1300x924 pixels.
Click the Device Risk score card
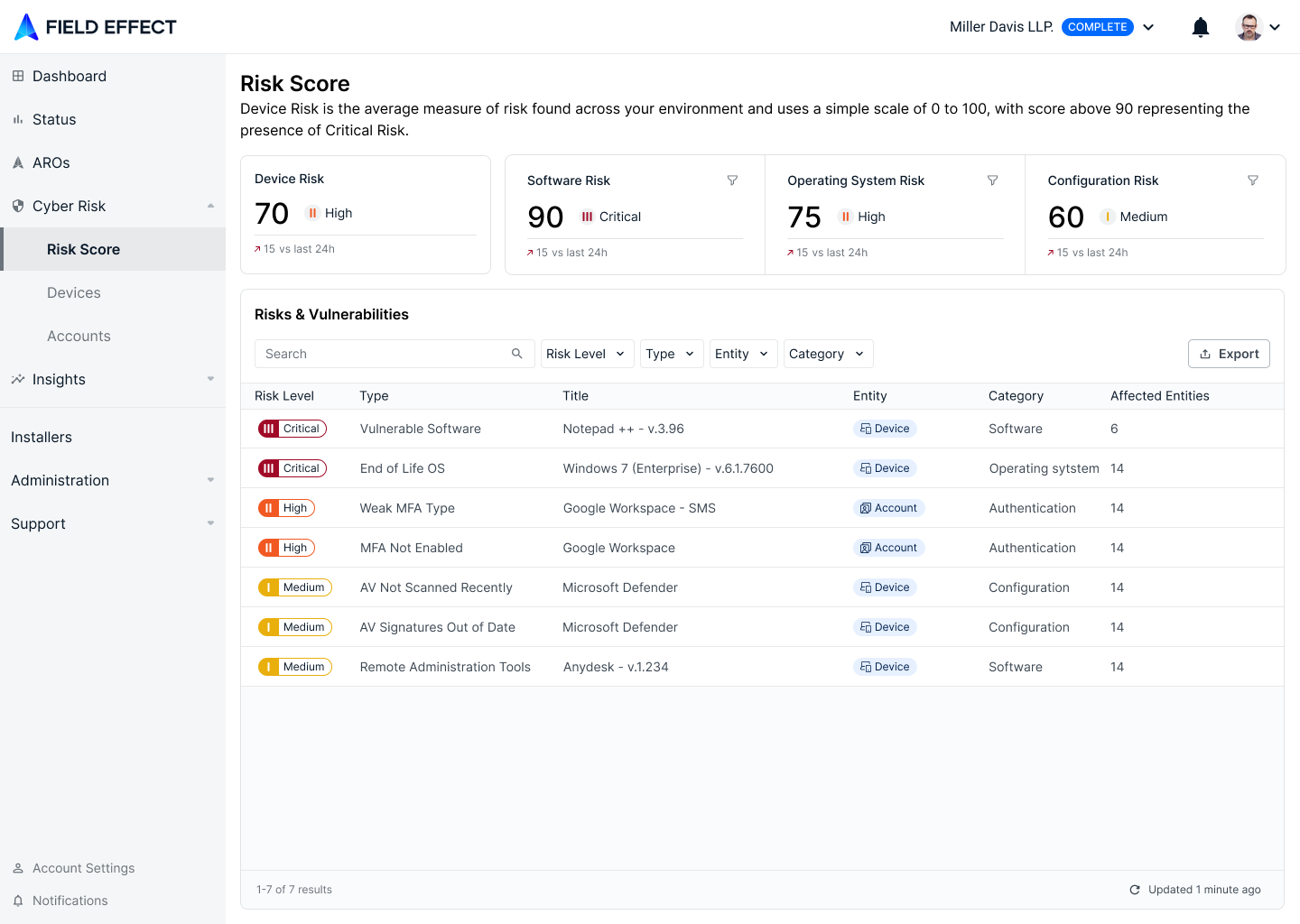pyautogui.click(x=366, y=215)
